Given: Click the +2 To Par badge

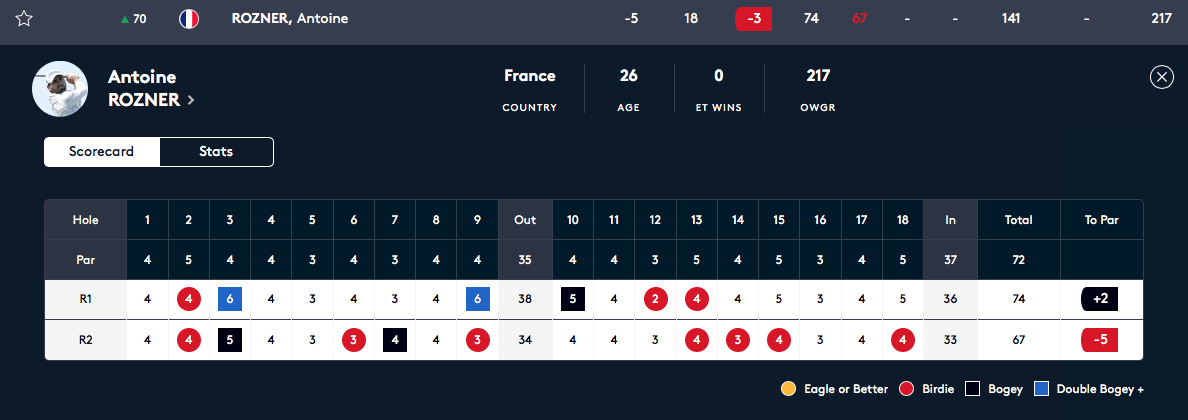Looking at the screenshot, I should tap(1099, 298).
